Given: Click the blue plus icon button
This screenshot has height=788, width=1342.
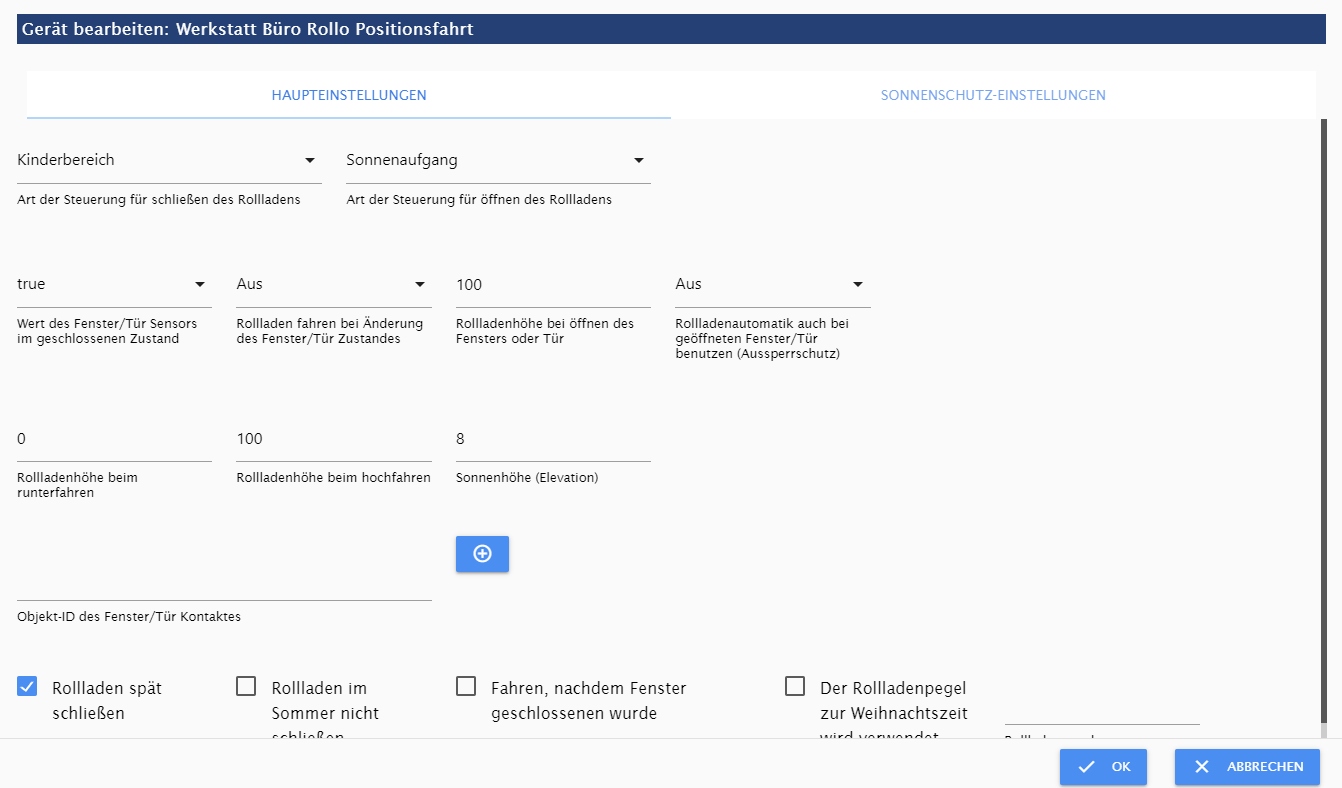Looking at the screenshot, I should (x=482, y=554).
